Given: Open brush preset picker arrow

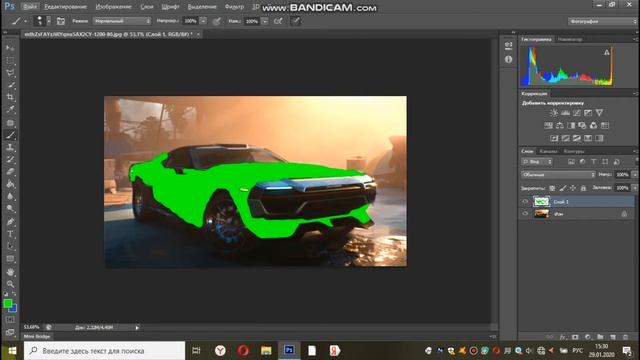Looking at the screenshot, I should [x=49, y=21].
